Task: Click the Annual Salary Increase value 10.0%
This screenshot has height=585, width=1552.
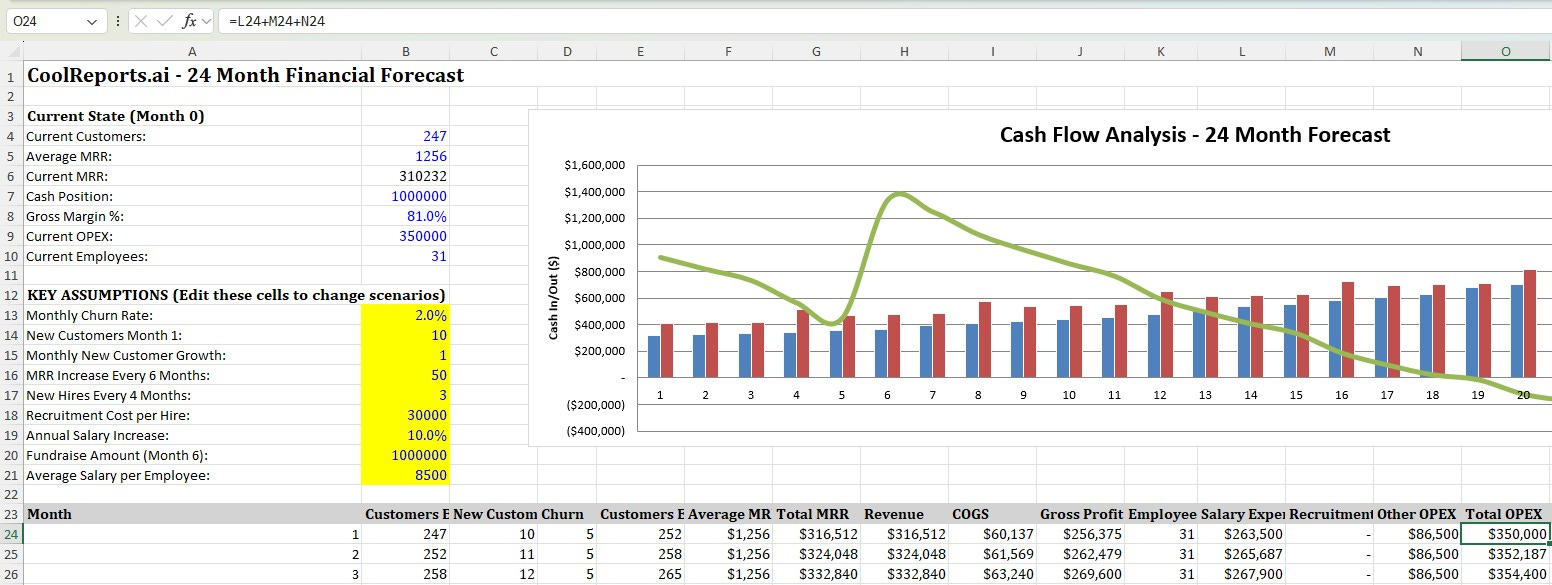Action: (x=405, y=435)
